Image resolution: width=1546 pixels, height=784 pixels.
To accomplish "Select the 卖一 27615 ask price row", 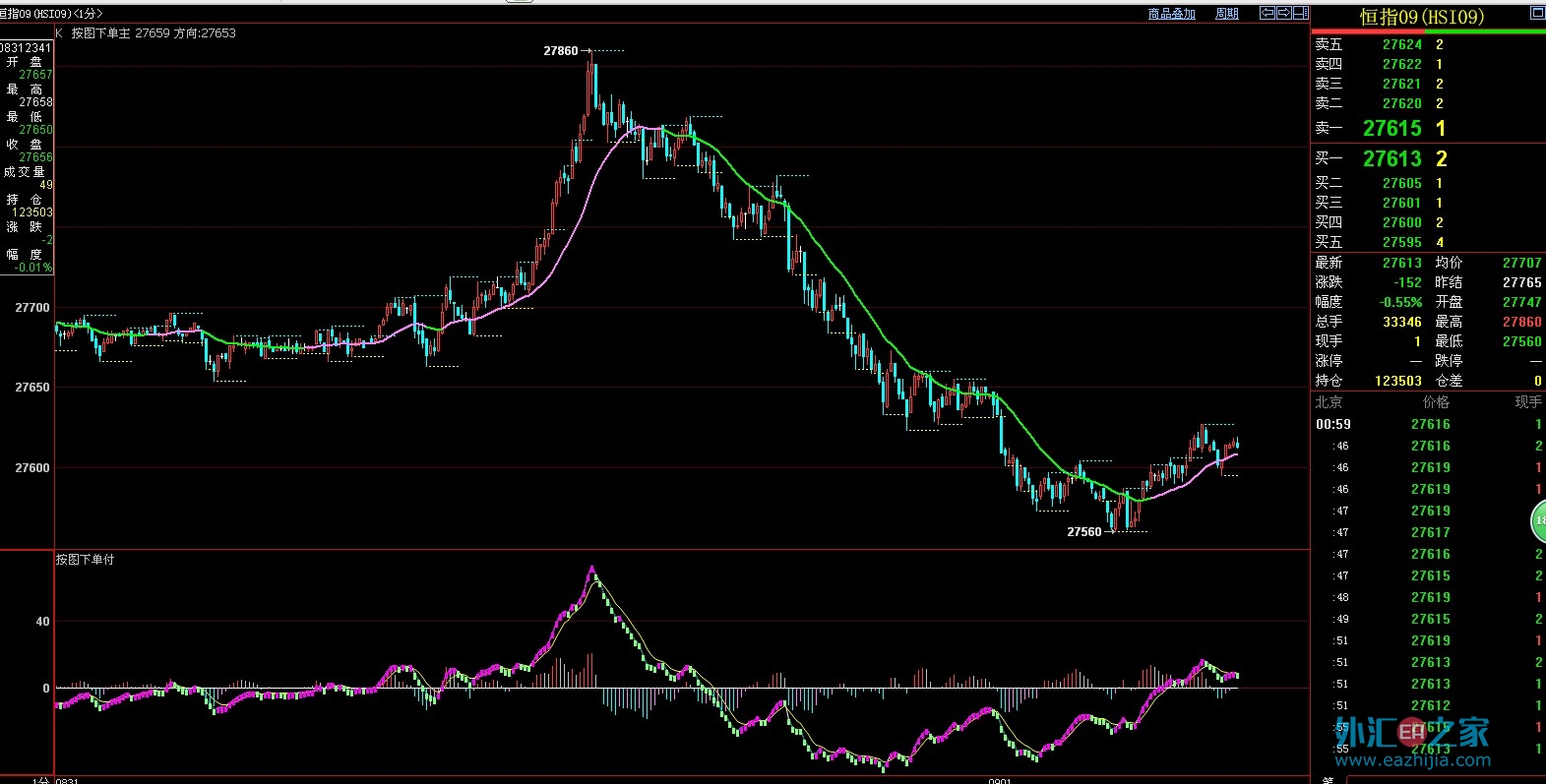I will pos(1428,128).
